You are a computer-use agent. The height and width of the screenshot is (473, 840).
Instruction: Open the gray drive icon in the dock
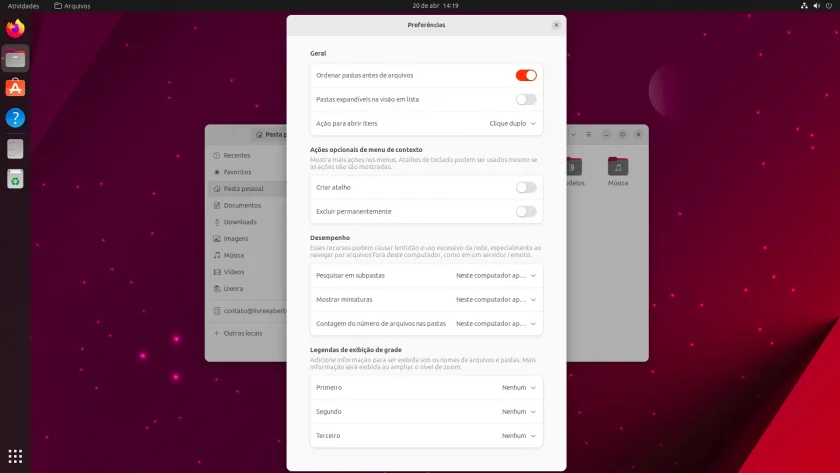[15, 149]
